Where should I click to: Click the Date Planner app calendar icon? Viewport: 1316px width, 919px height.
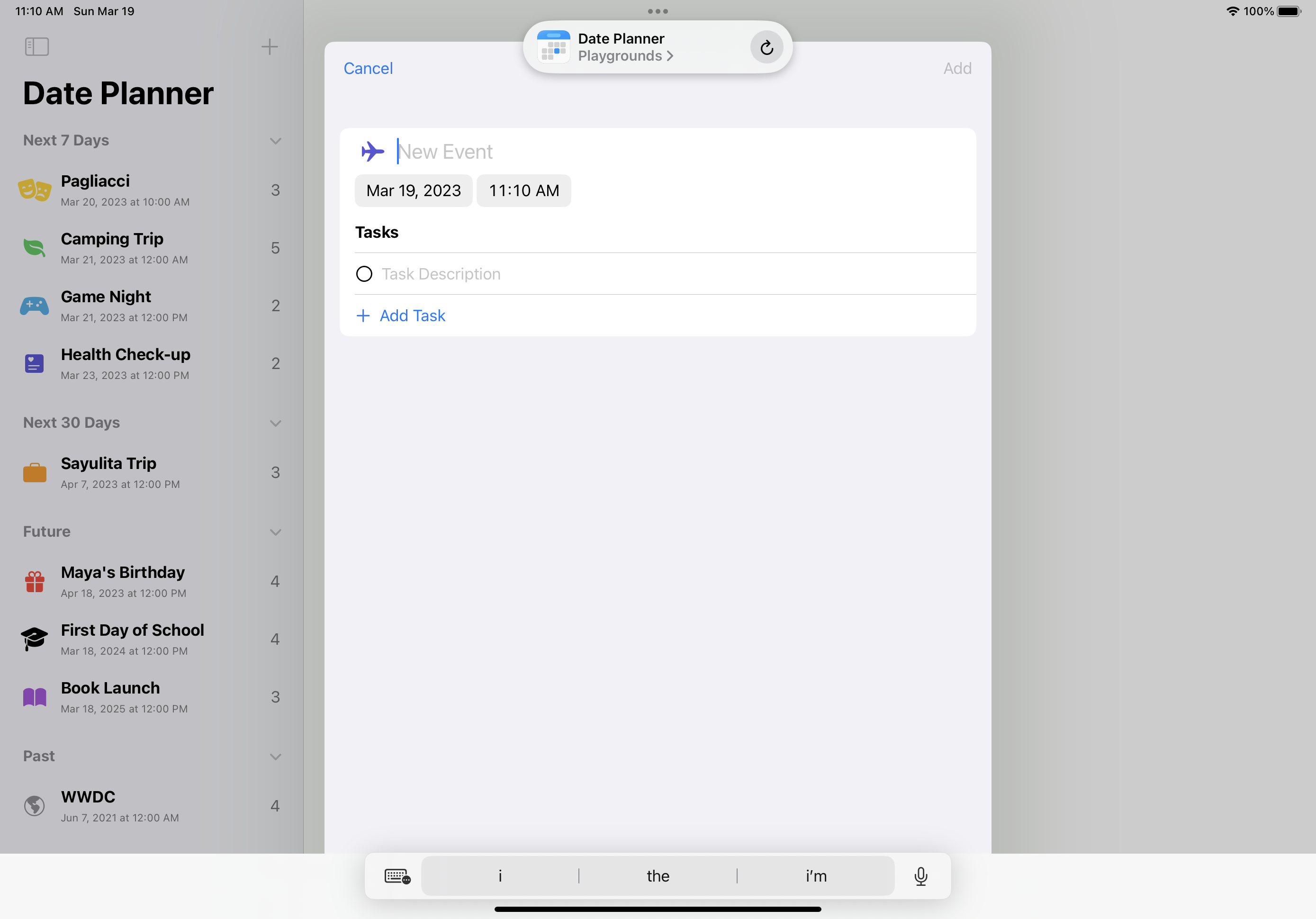553,47
